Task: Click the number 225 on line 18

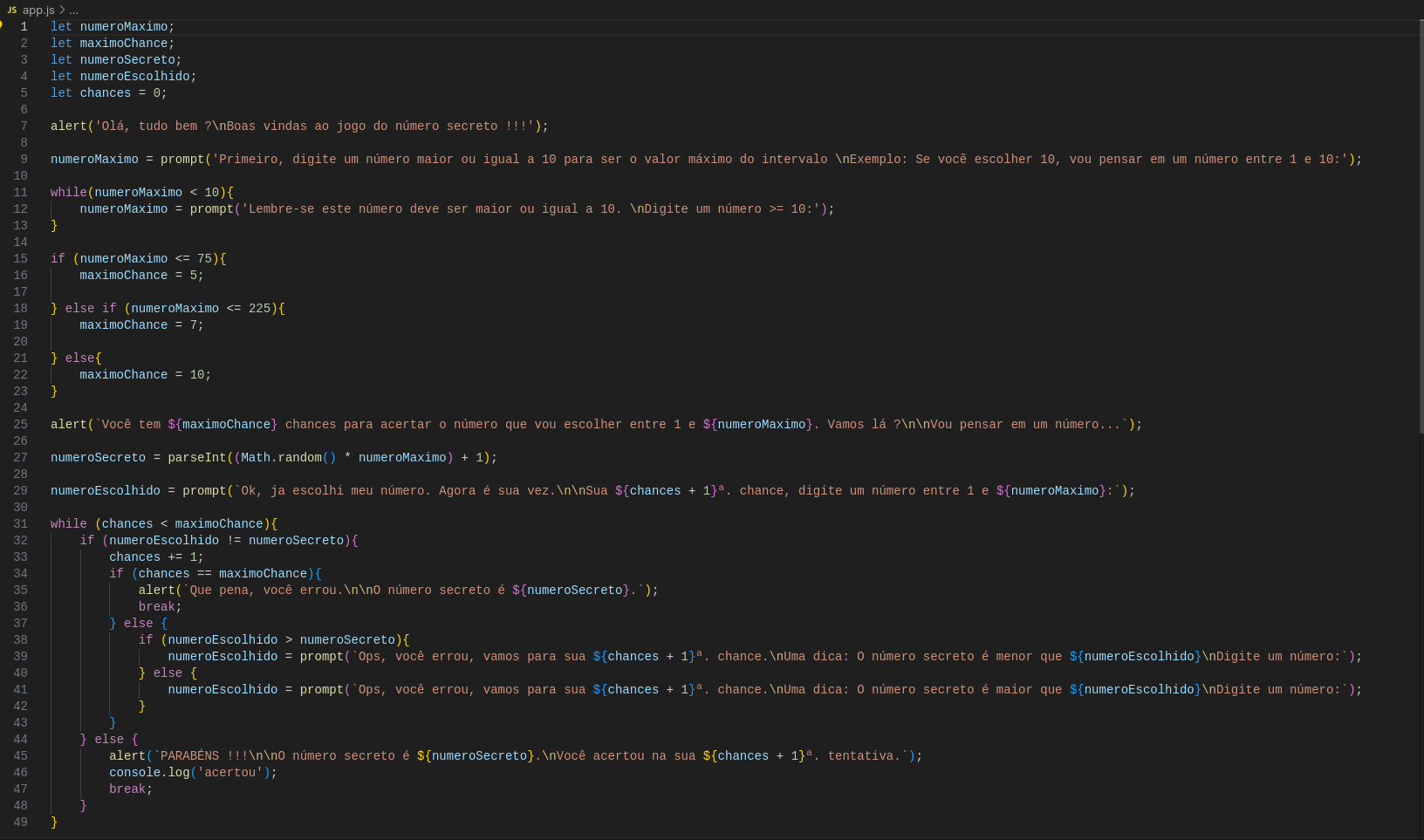Action: tap(259, 309)
